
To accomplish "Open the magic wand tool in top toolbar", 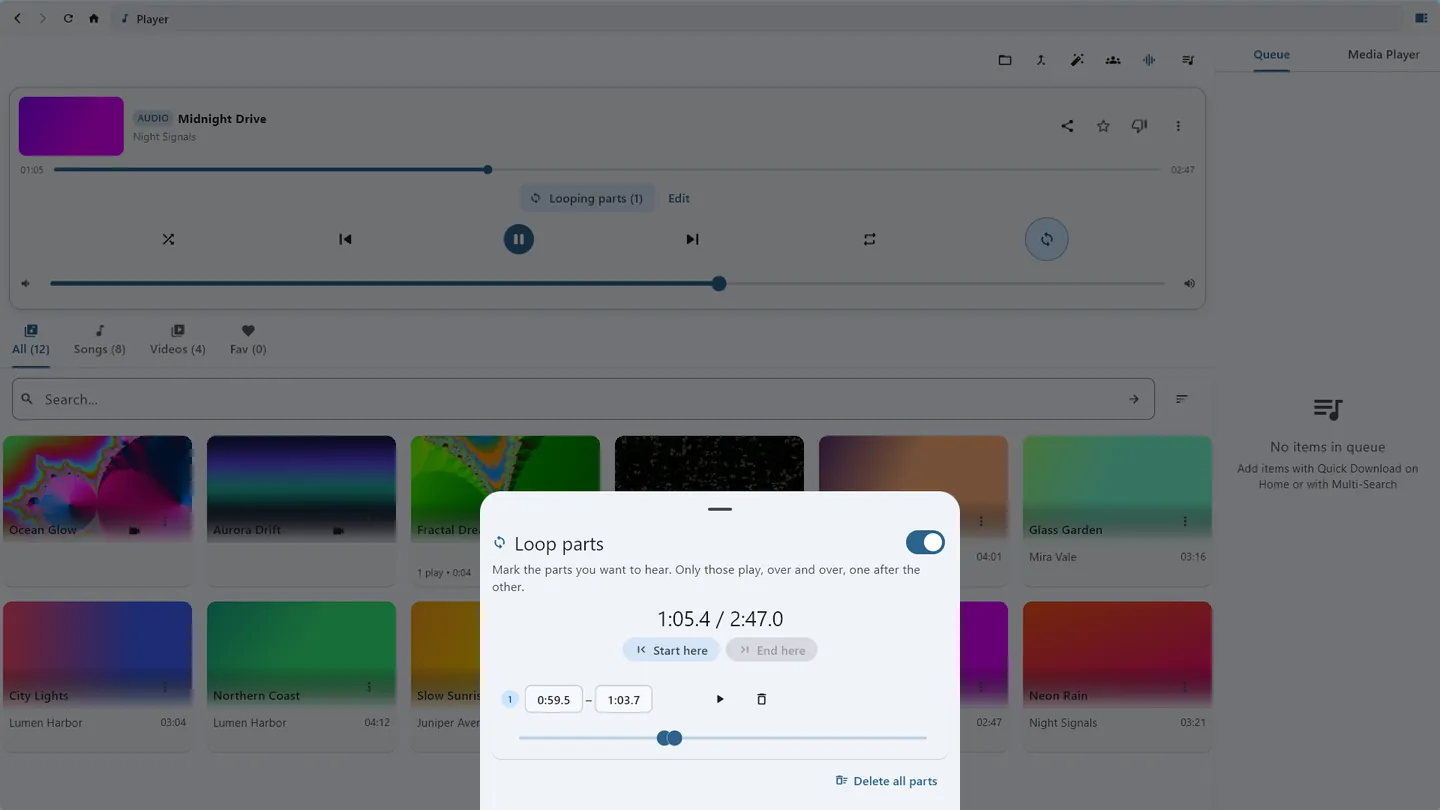I will coord(1077,60).
